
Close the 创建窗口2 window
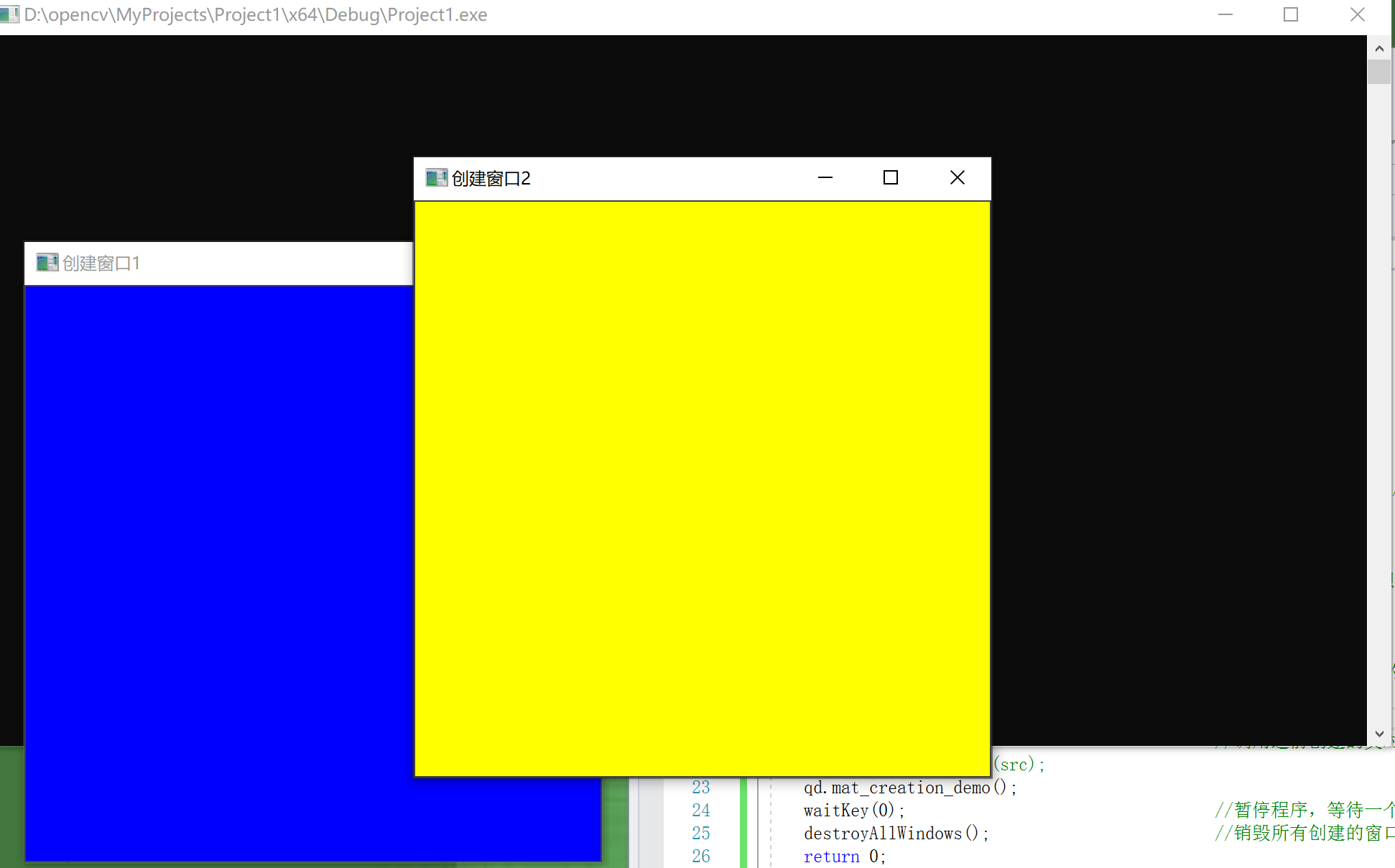coord(957,177)
